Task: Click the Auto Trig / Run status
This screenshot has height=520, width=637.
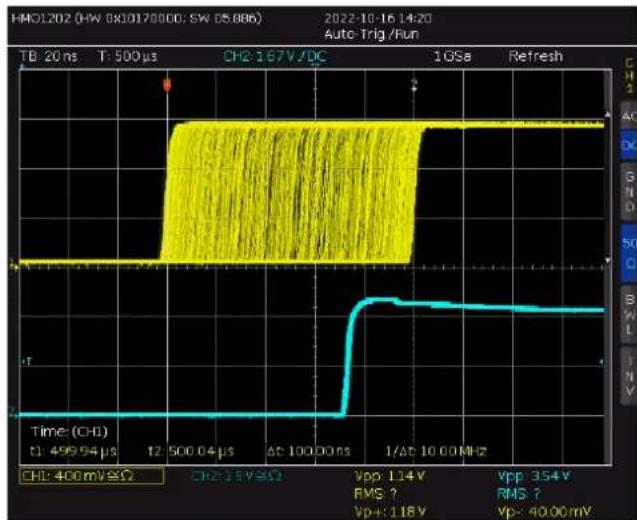Action: click(x=371, y=34)
